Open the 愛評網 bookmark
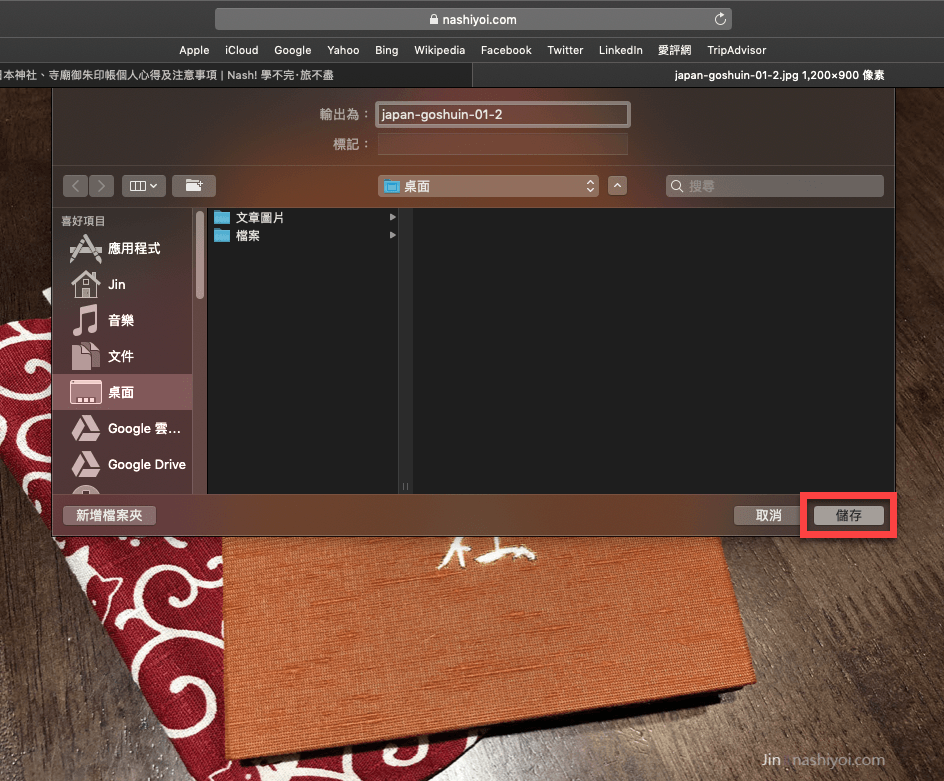This screenshot has height=781, width=944. click(x=674, y=50)
